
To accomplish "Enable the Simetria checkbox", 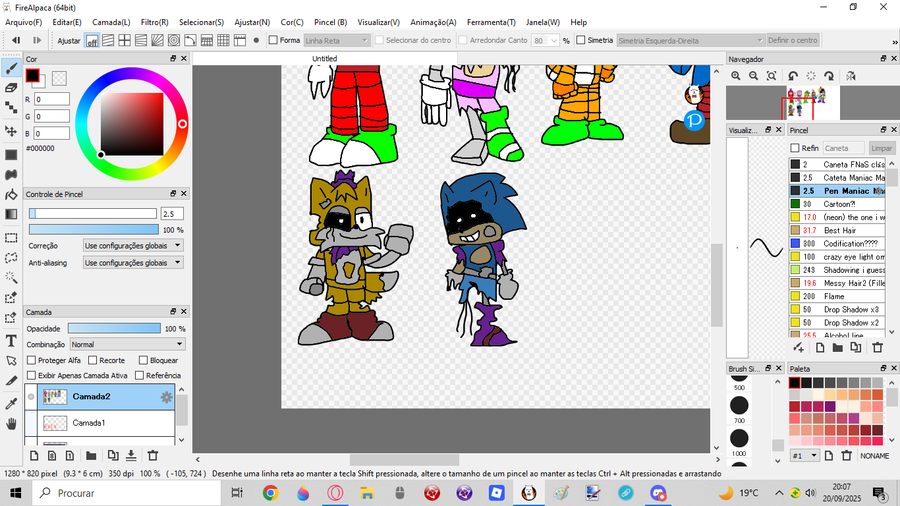I will coord(580,40).
